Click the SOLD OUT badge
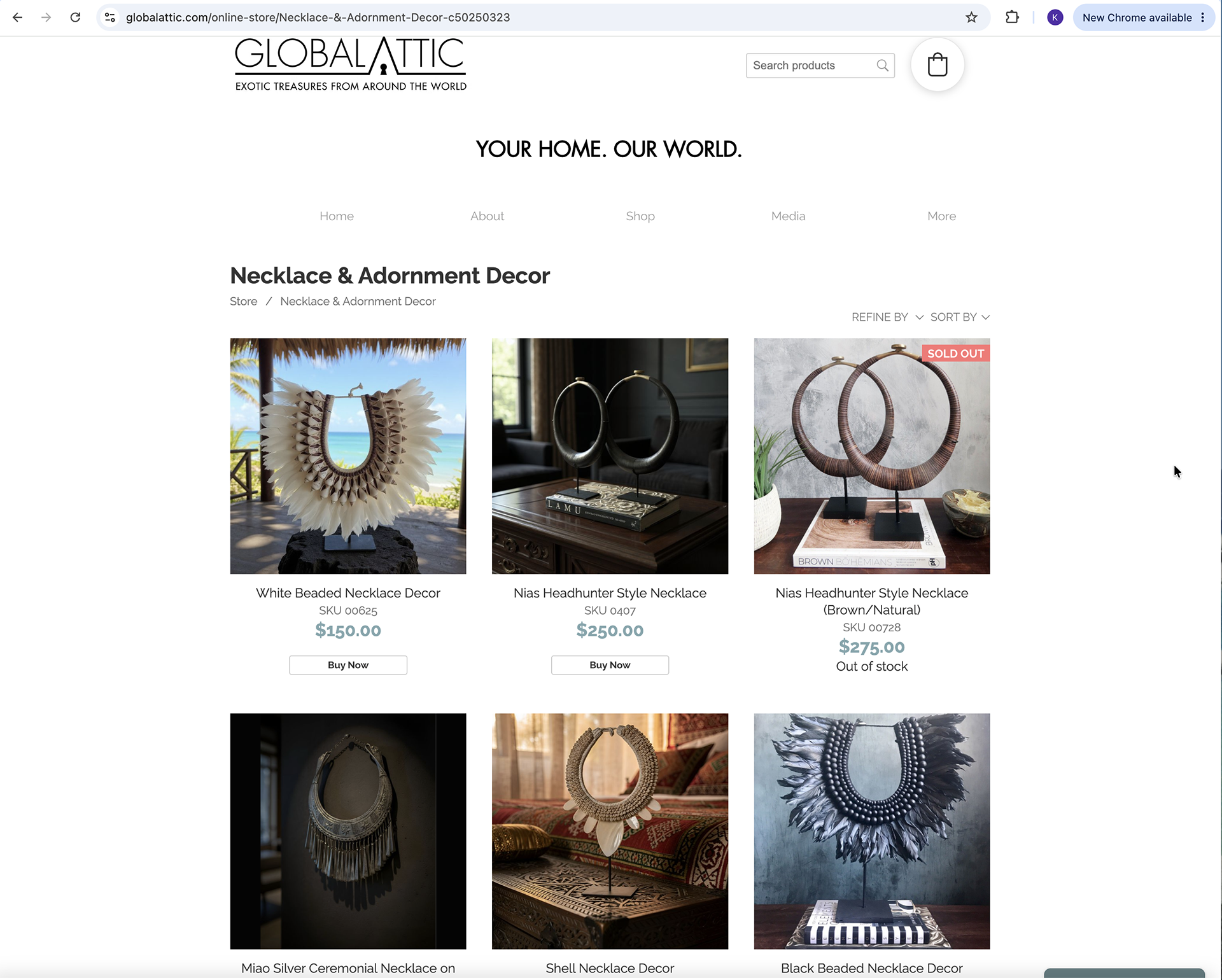Viewport: 1222px width, 980px height. (x=955, y=354)
